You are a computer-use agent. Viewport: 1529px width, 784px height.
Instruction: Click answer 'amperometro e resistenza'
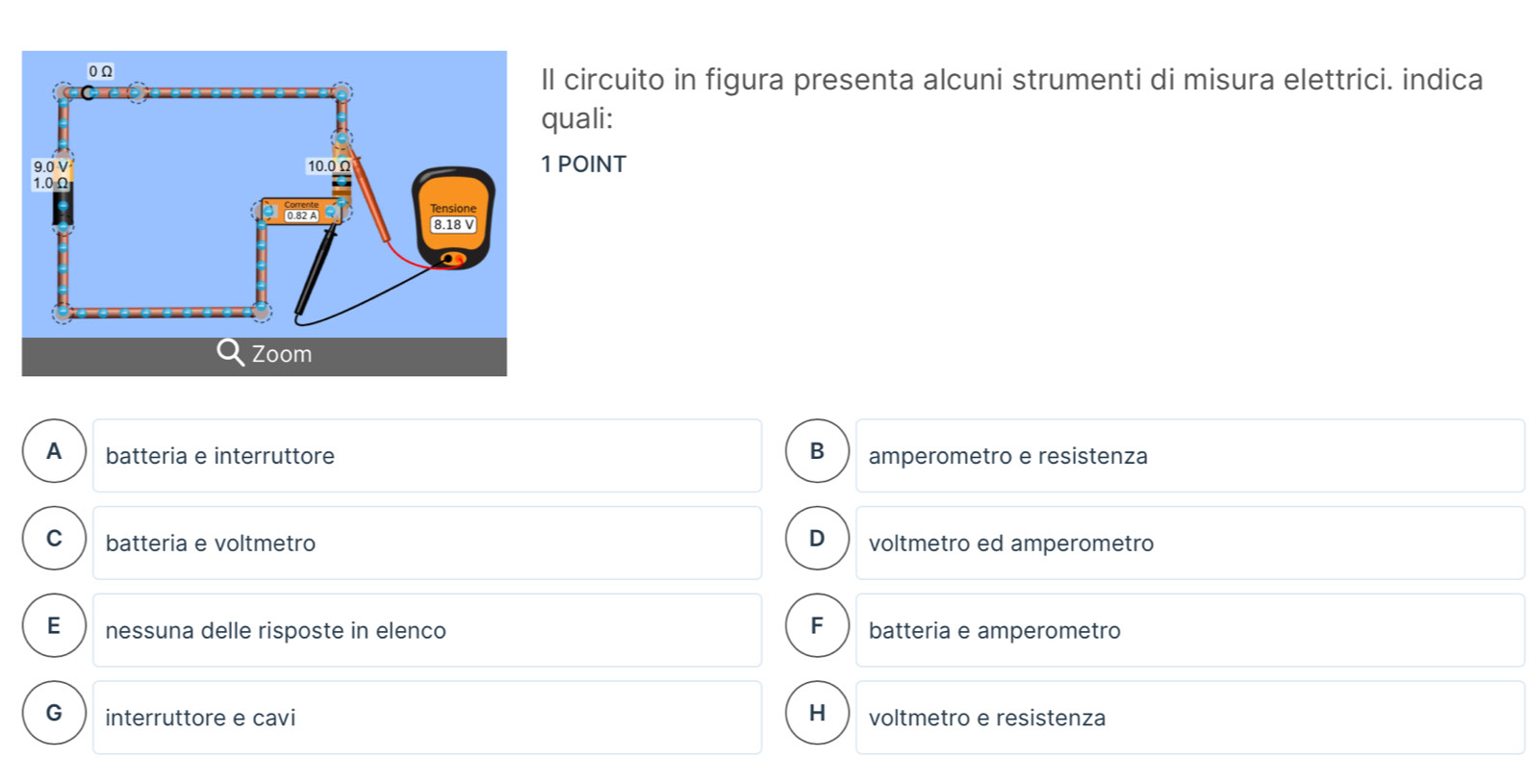1190,456
